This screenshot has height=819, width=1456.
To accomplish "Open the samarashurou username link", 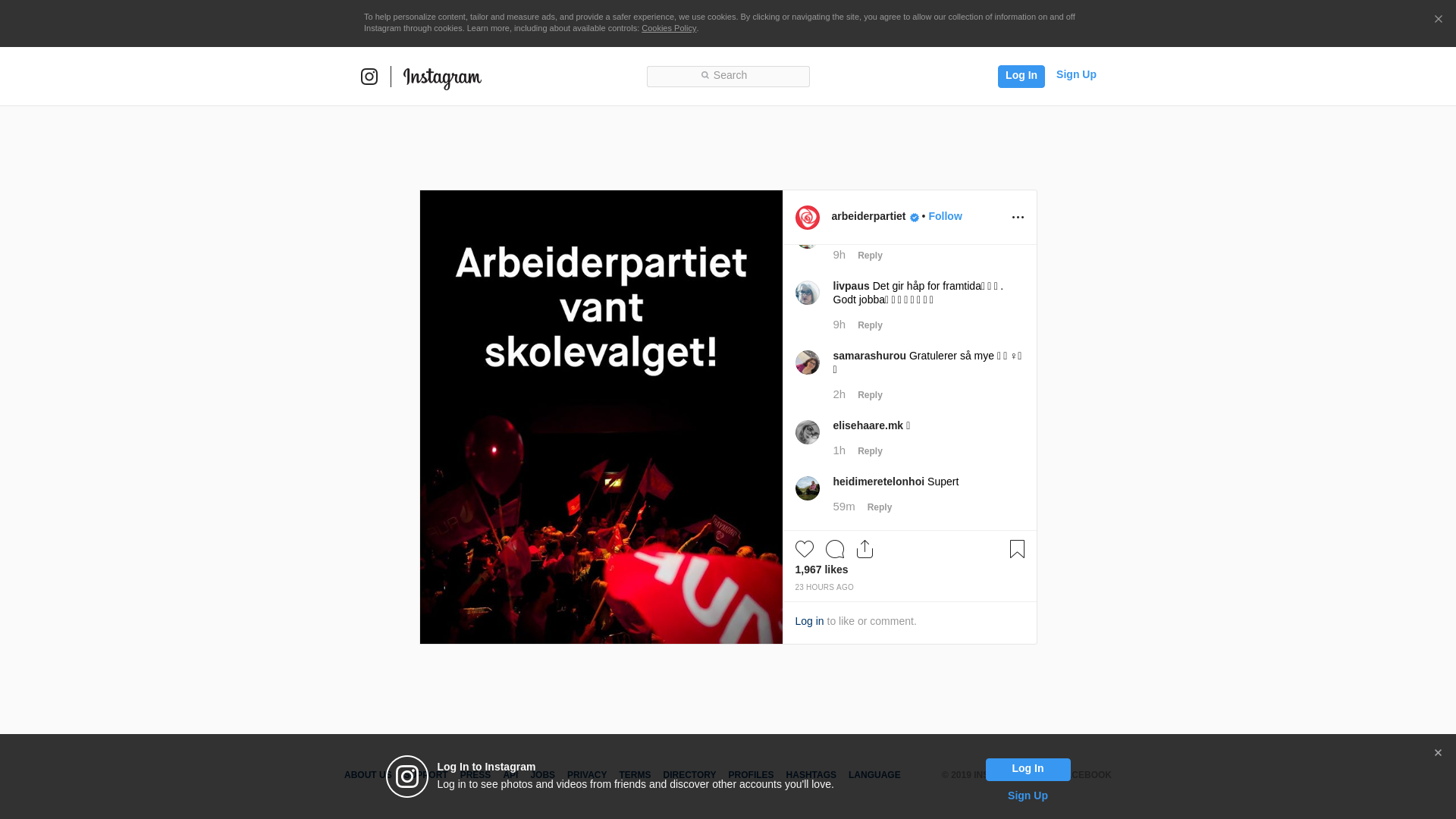I will tap(869, 356).
